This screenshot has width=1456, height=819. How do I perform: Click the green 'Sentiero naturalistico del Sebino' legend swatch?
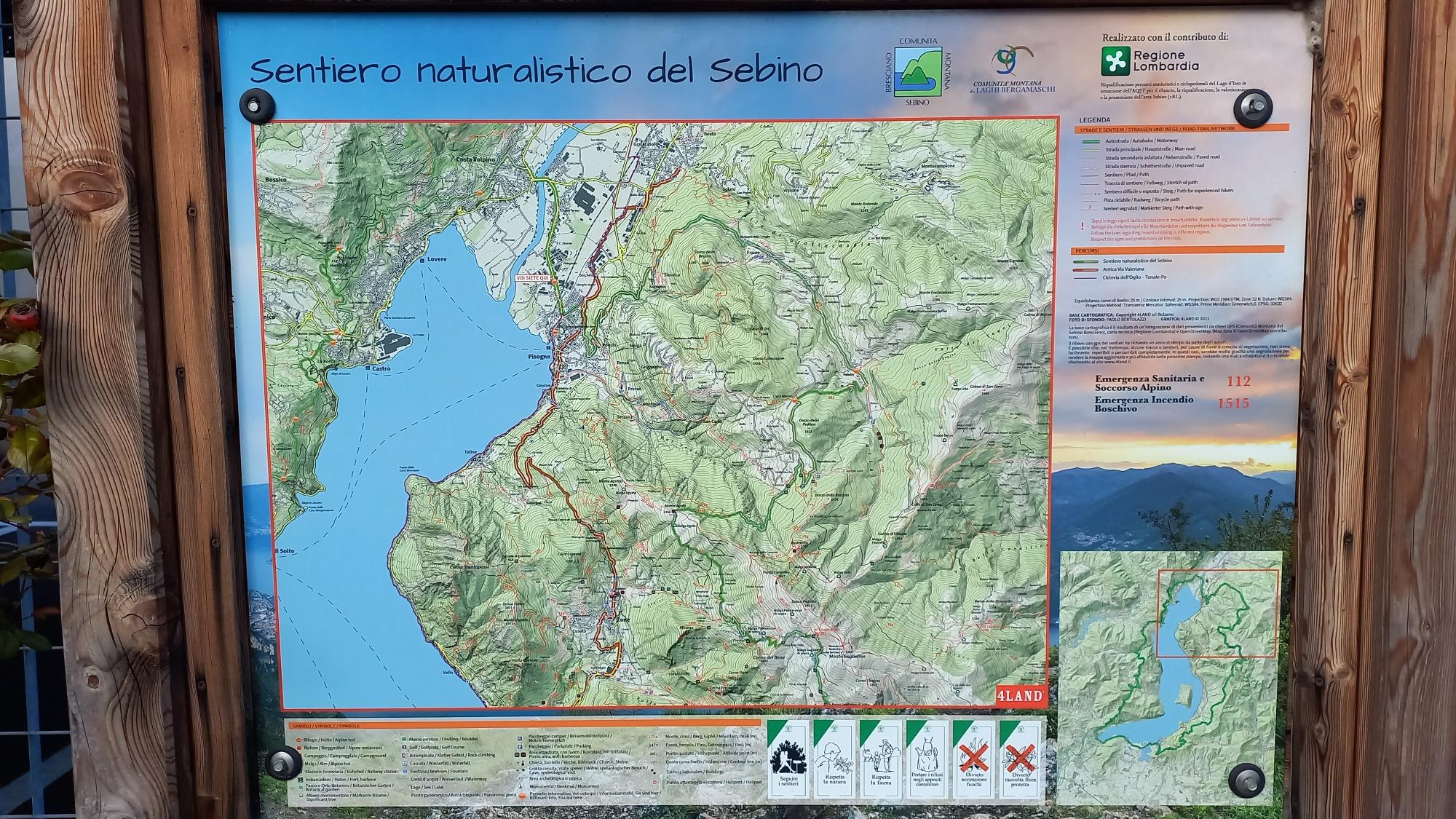tap(1085, 261)
